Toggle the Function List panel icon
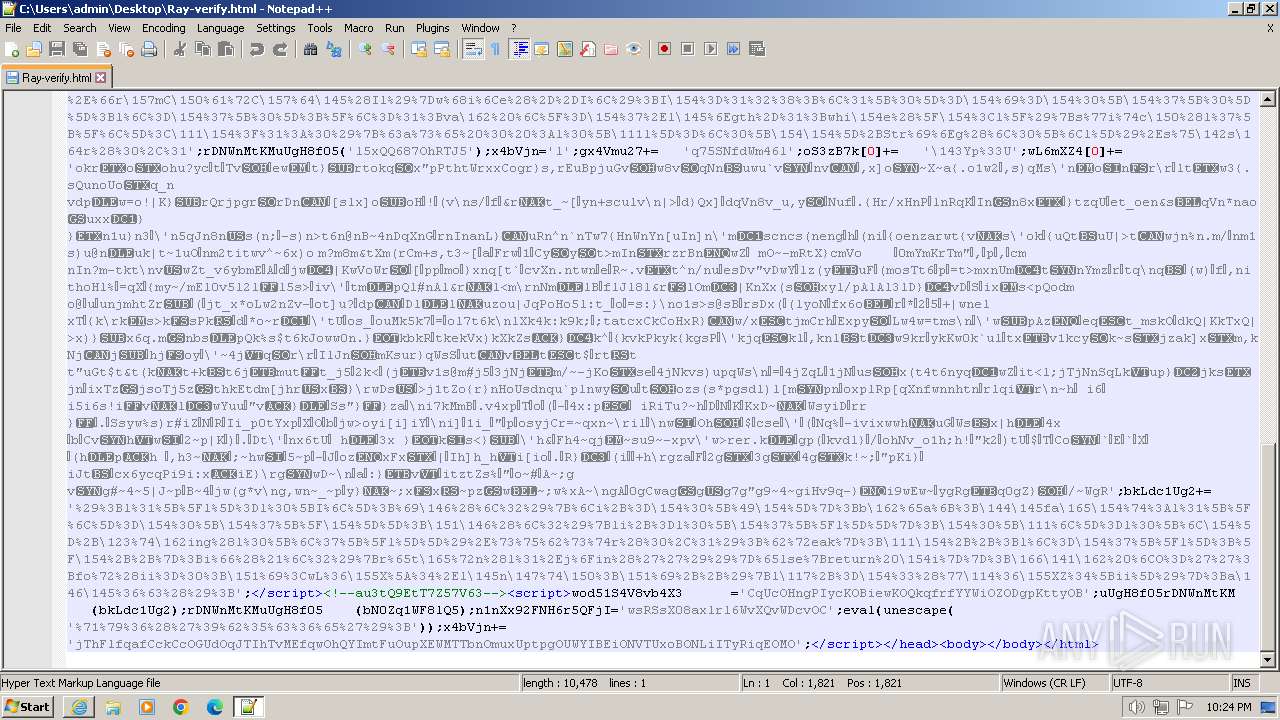This screenshot has width=1280, height=720. (x=588, y=49)
